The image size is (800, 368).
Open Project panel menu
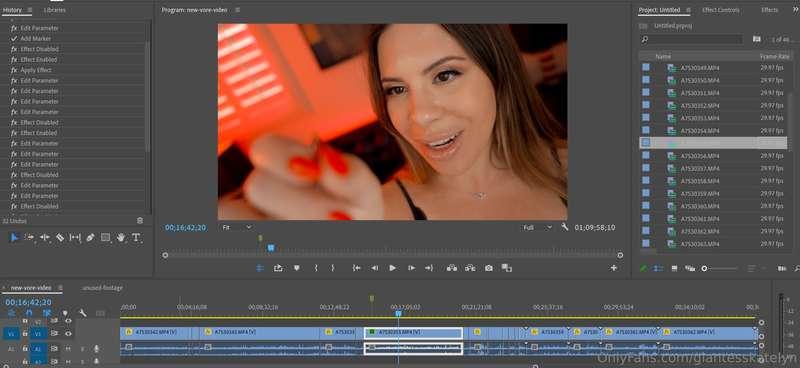[x=687, y=10]
